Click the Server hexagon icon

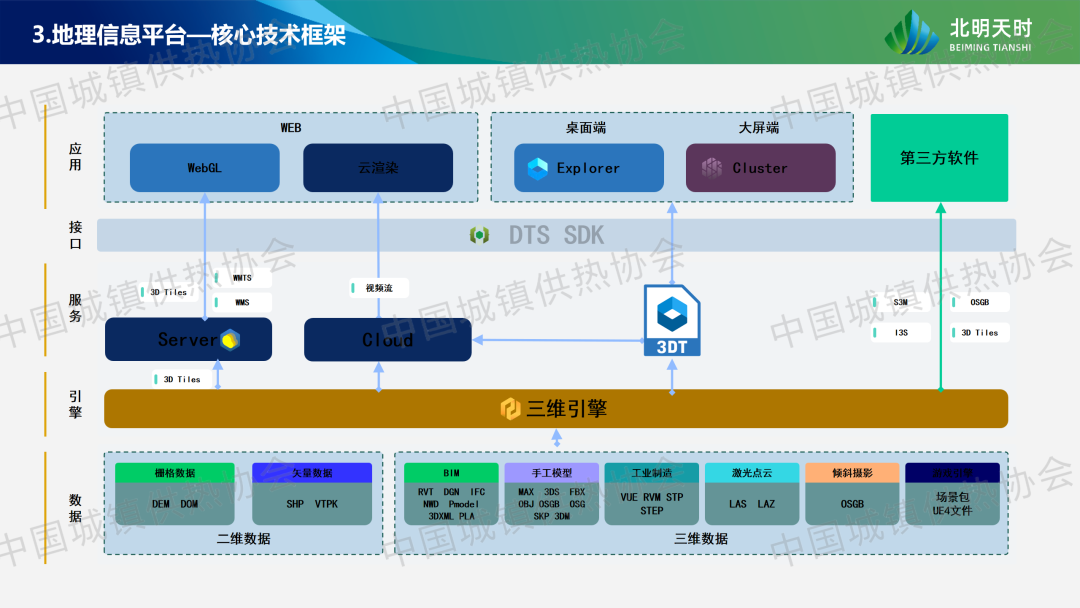[231, 340]
